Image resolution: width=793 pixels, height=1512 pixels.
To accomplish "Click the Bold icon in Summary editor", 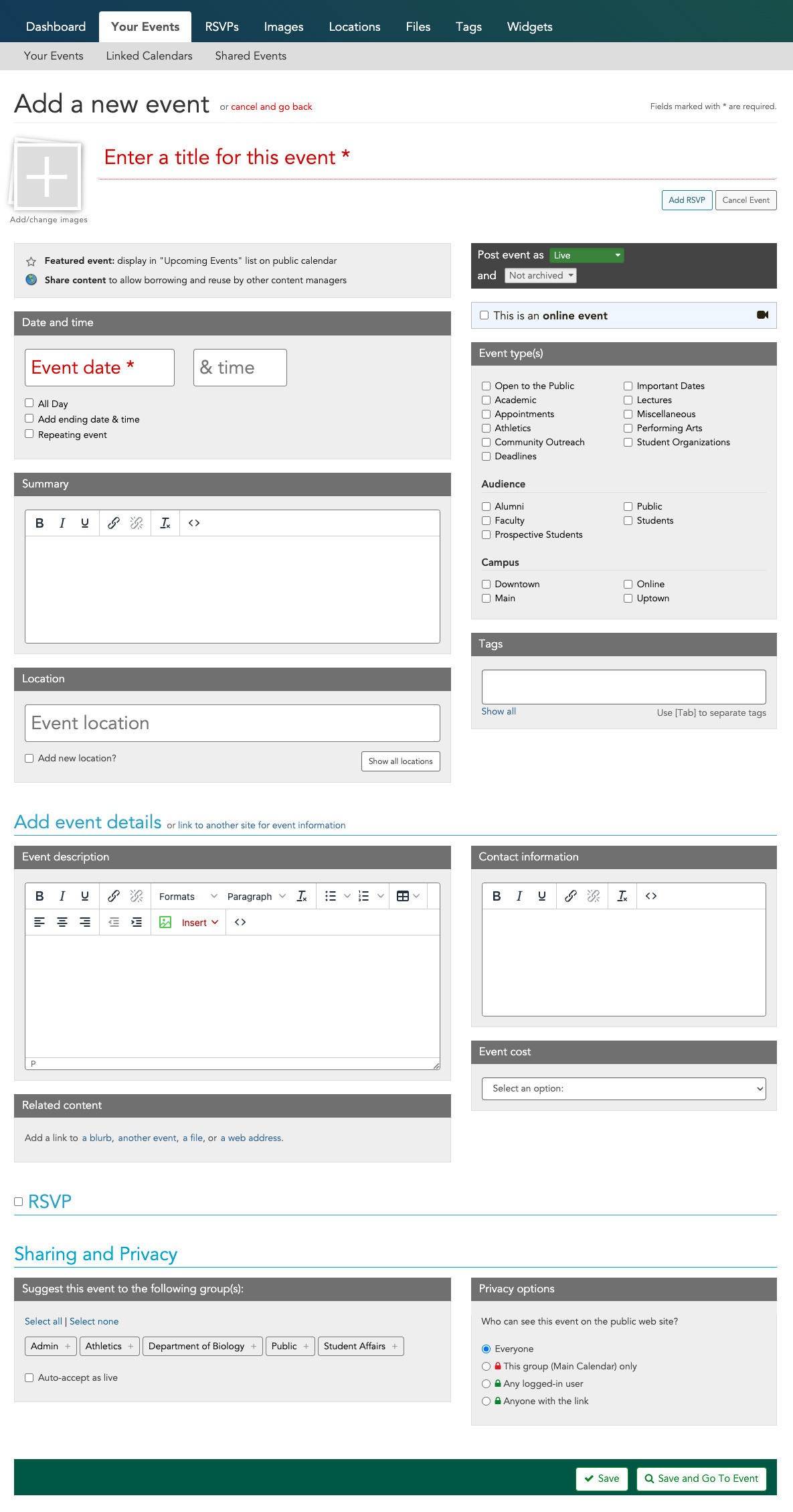I will coord(39,523).
